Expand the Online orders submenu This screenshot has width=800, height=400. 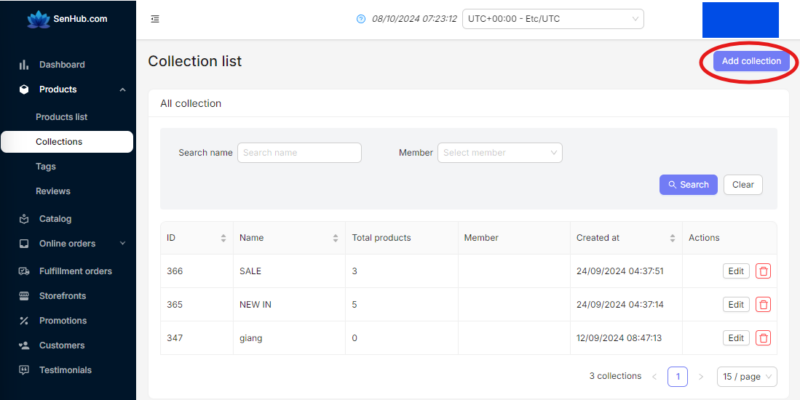[122, 243]
